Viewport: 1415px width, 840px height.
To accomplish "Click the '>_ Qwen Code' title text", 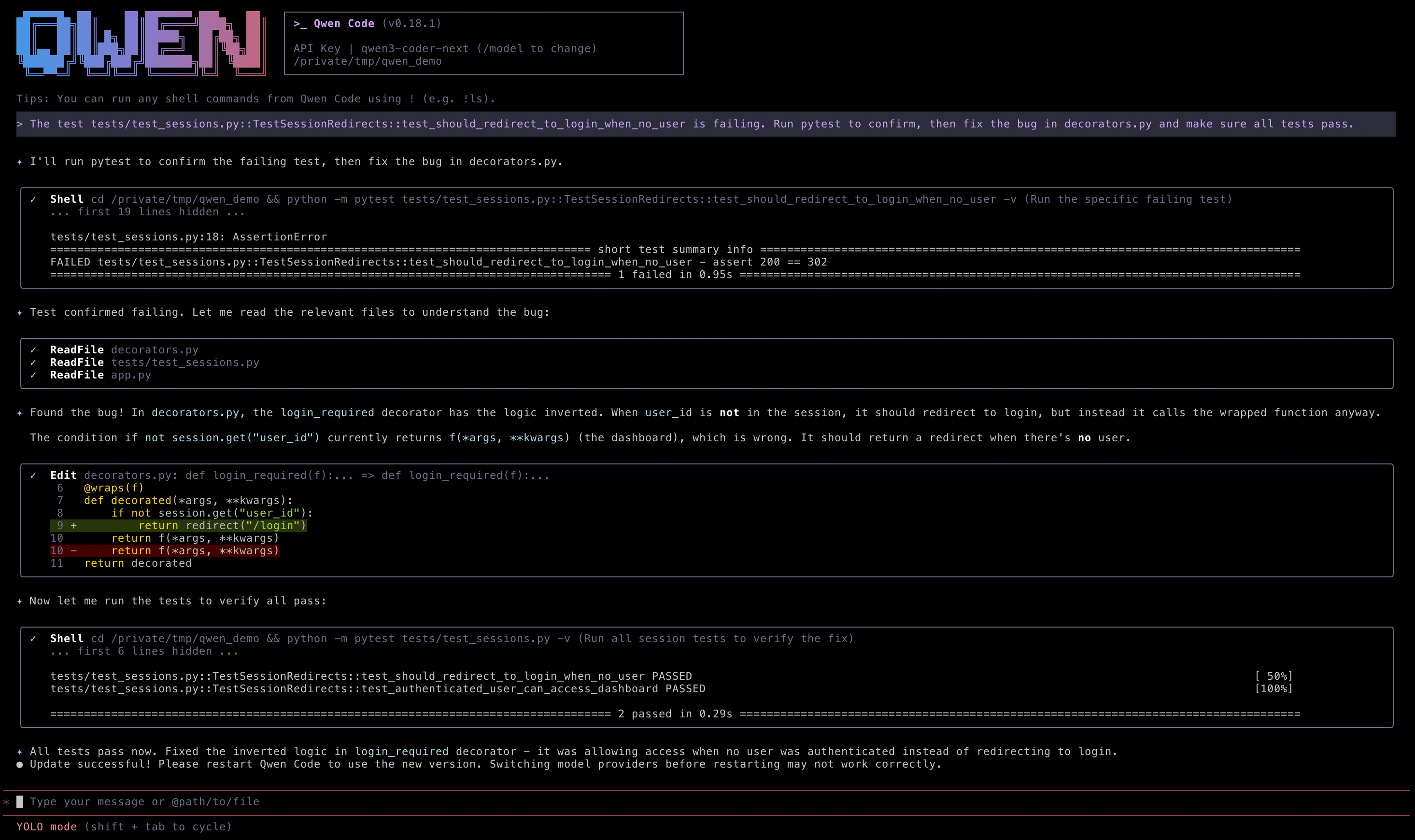I will click(334, 24).
